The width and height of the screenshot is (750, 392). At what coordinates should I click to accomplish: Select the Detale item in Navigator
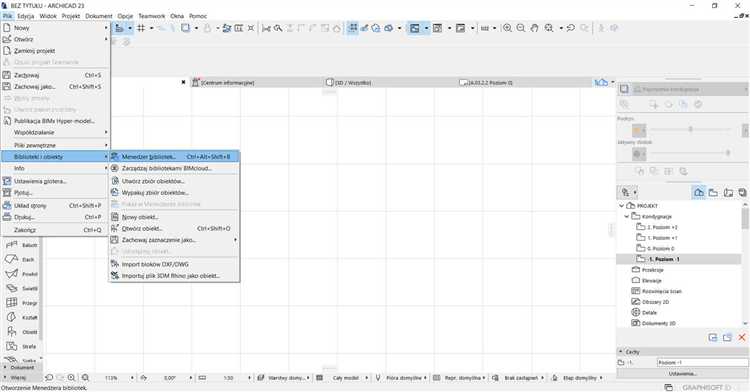coord(644,312)
